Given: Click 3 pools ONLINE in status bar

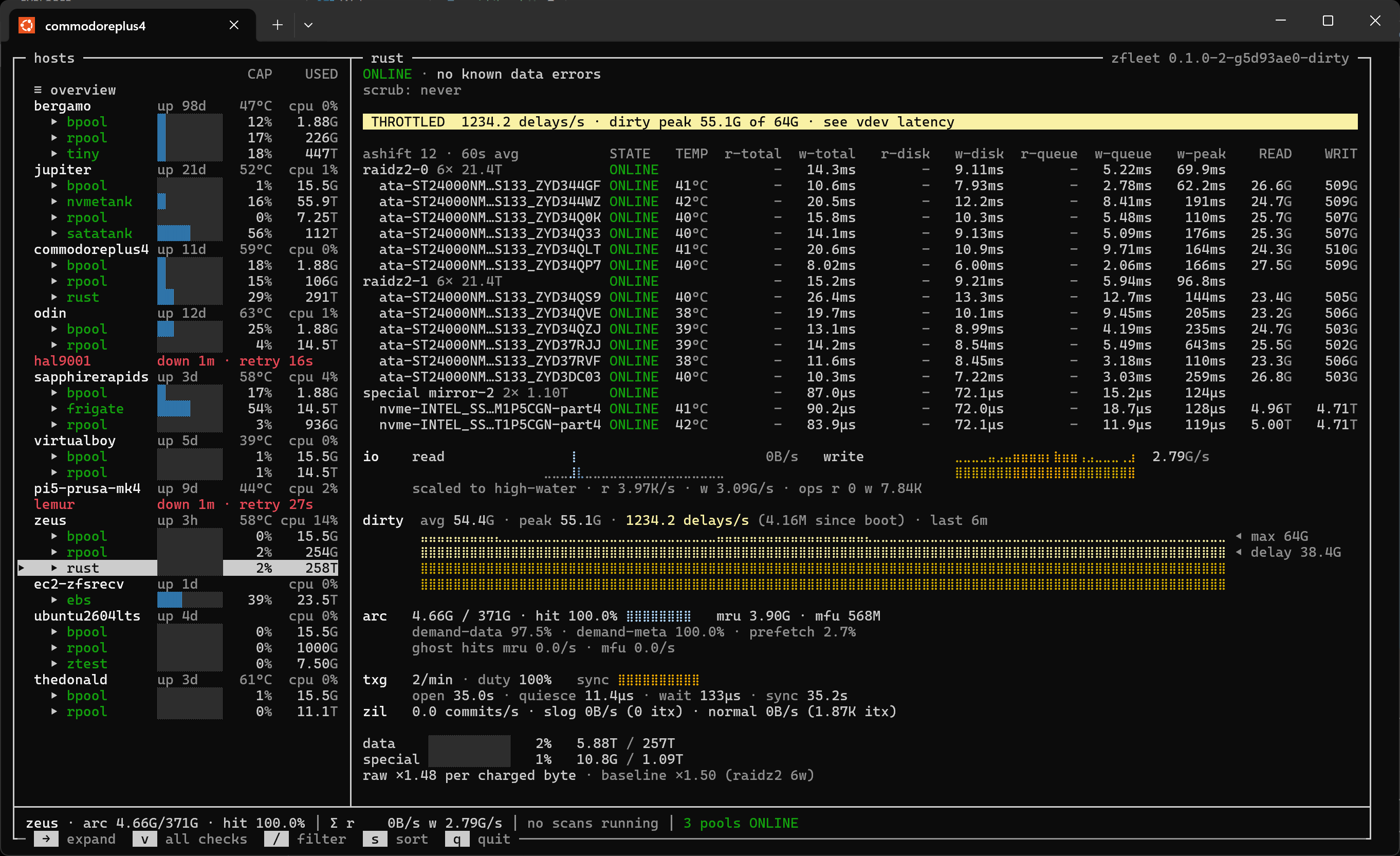Looking at the screenshot, I should 741,823.
